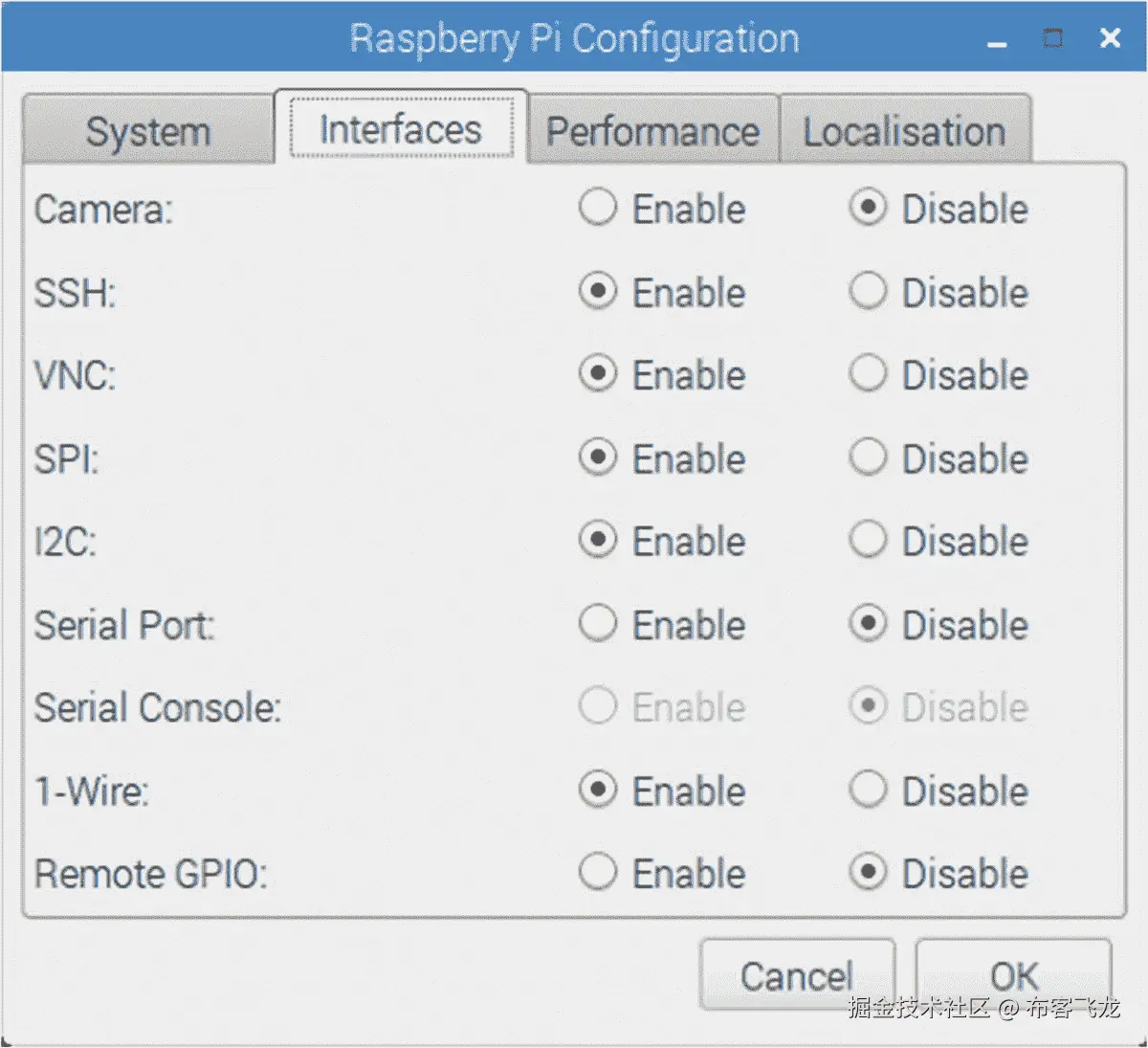Close the Raspberry Pi Configuration window
Screen dimensions: 1148x1048
(1110, 38)
